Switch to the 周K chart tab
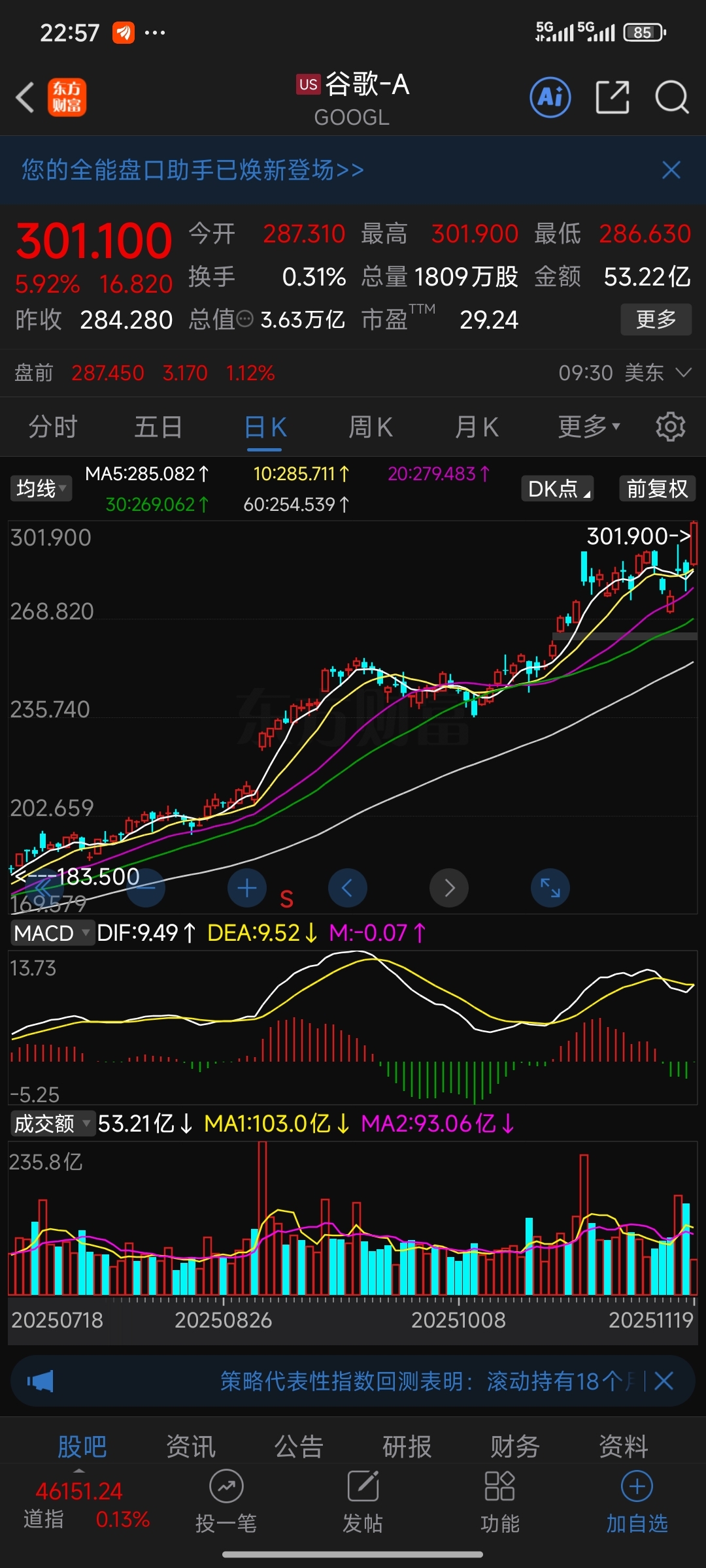Viewport: 706px width, 1568px height. click(371, 427)
